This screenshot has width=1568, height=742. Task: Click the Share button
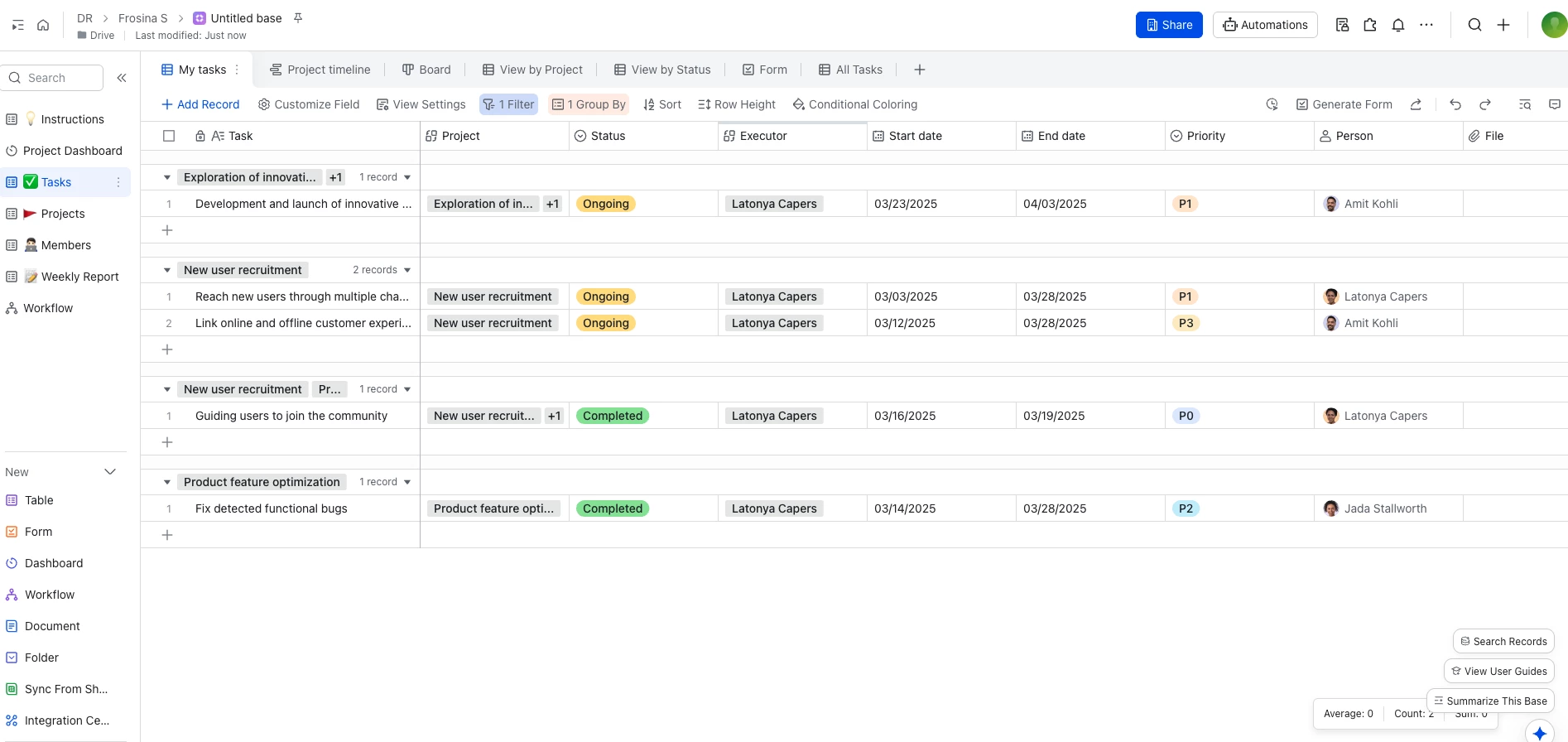click(1169, 25)
